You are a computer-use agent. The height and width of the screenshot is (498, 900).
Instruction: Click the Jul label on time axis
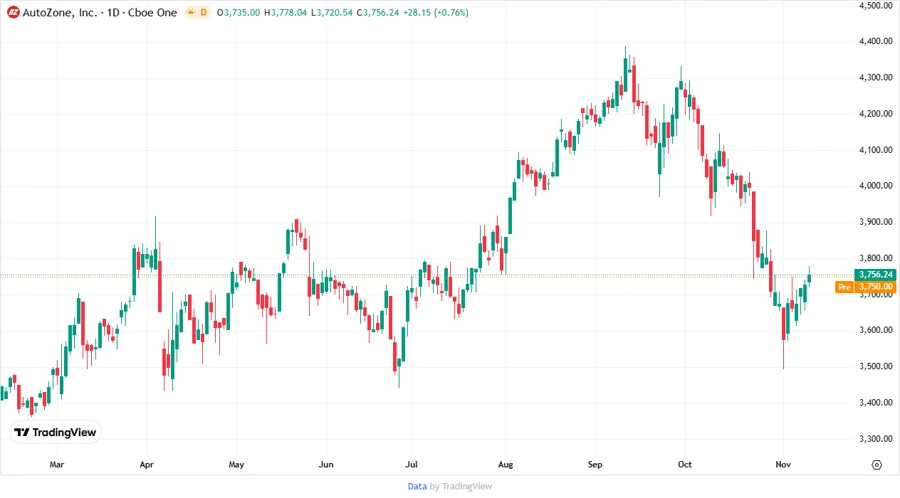pyautogui.click(x=411, y=464)
